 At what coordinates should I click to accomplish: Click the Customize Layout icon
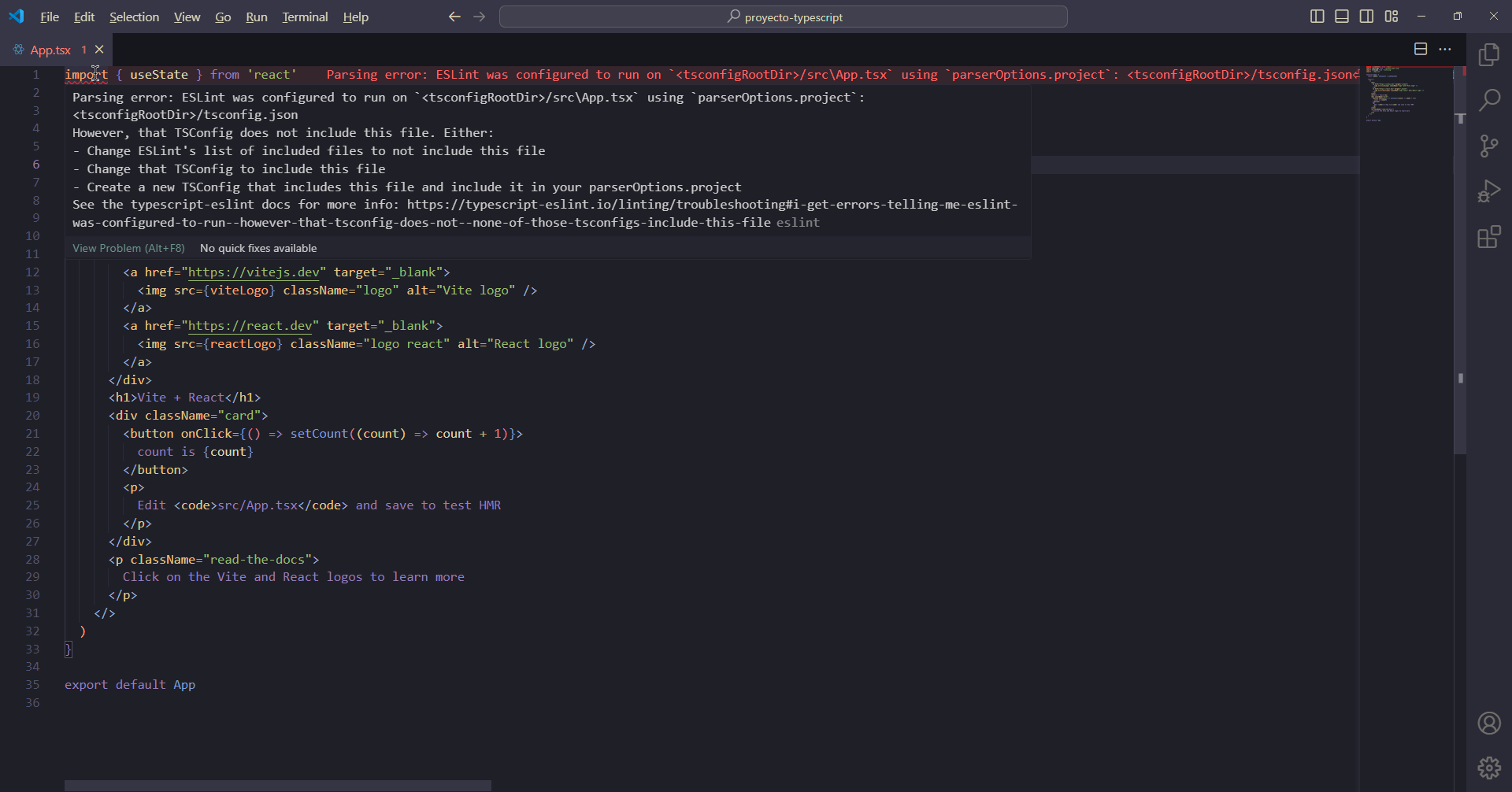point(1392,17)
